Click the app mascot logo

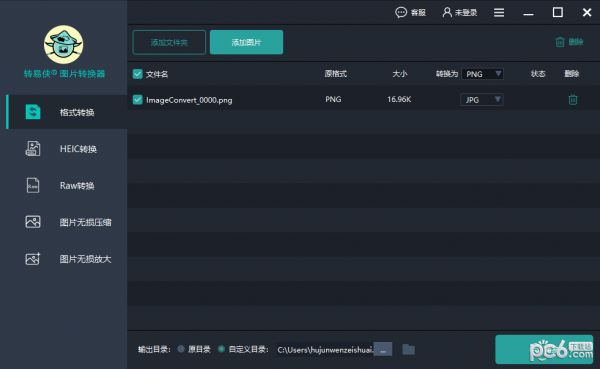[x=63, y=45]
